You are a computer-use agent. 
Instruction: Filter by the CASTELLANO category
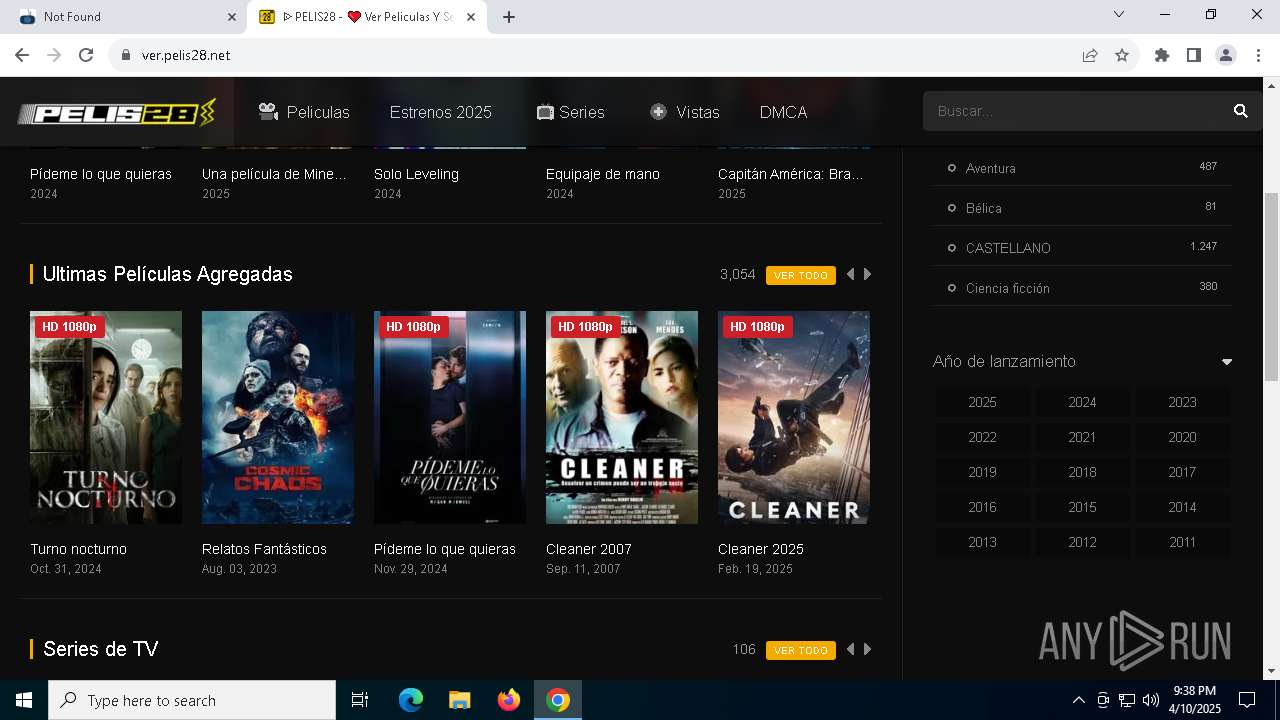[x=1008, y=248]
